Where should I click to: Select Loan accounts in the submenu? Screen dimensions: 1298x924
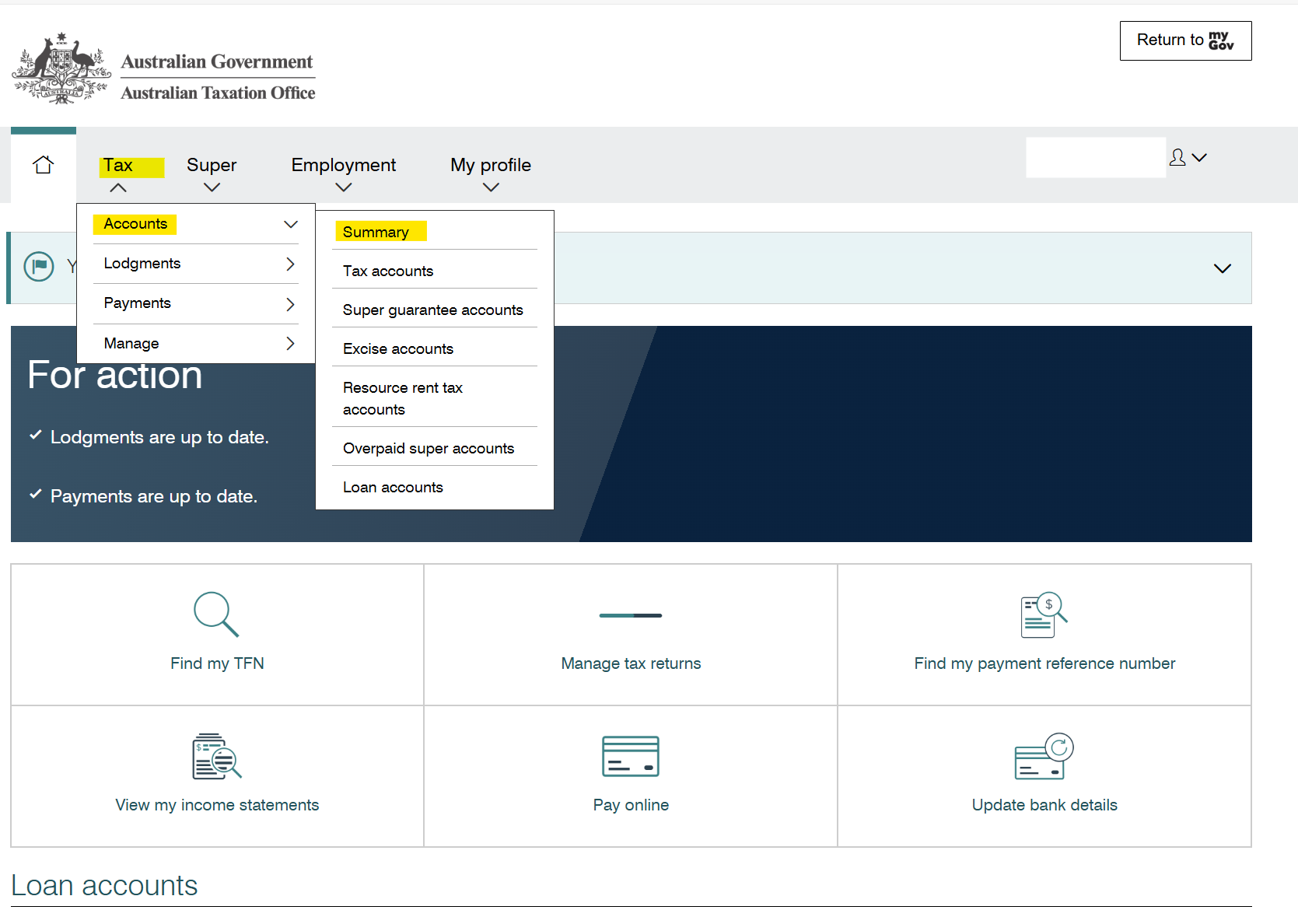(x=393, y=487)
